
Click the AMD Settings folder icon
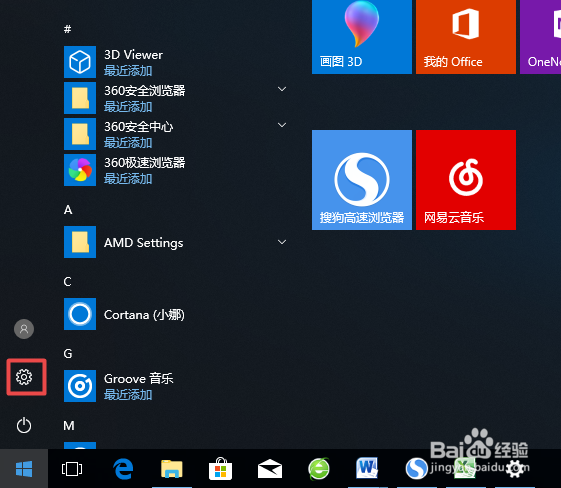pyautogui.click(x=80, y=242)
